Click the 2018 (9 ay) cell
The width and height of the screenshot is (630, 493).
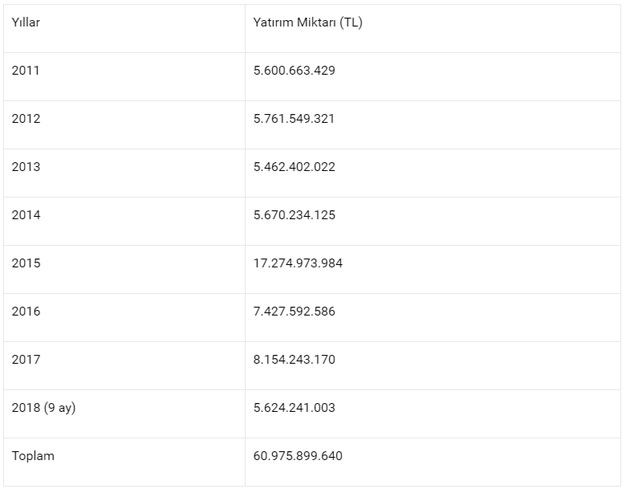[43, 407]
